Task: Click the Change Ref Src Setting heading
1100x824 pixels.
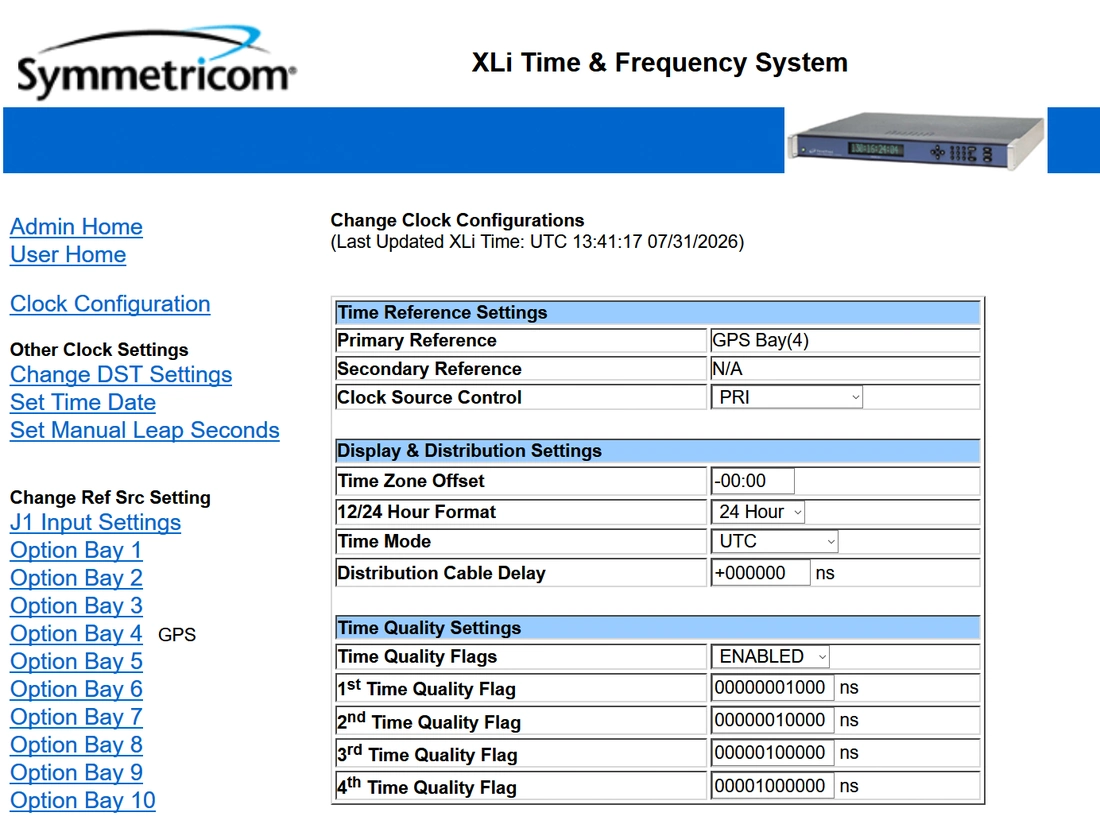Action: (x=110, y=497)
